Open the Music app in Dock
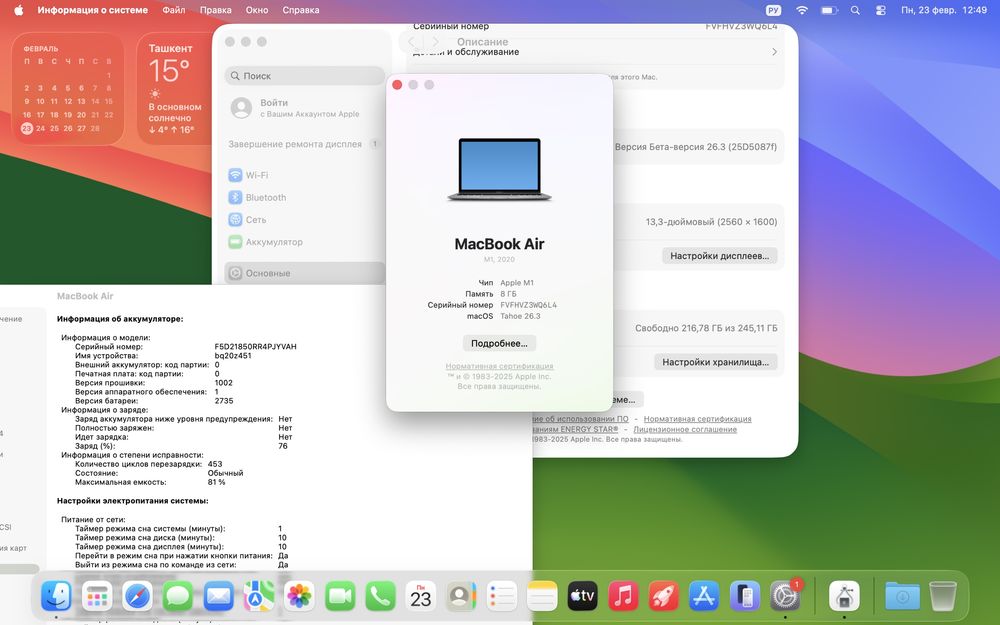 (623, 596)
